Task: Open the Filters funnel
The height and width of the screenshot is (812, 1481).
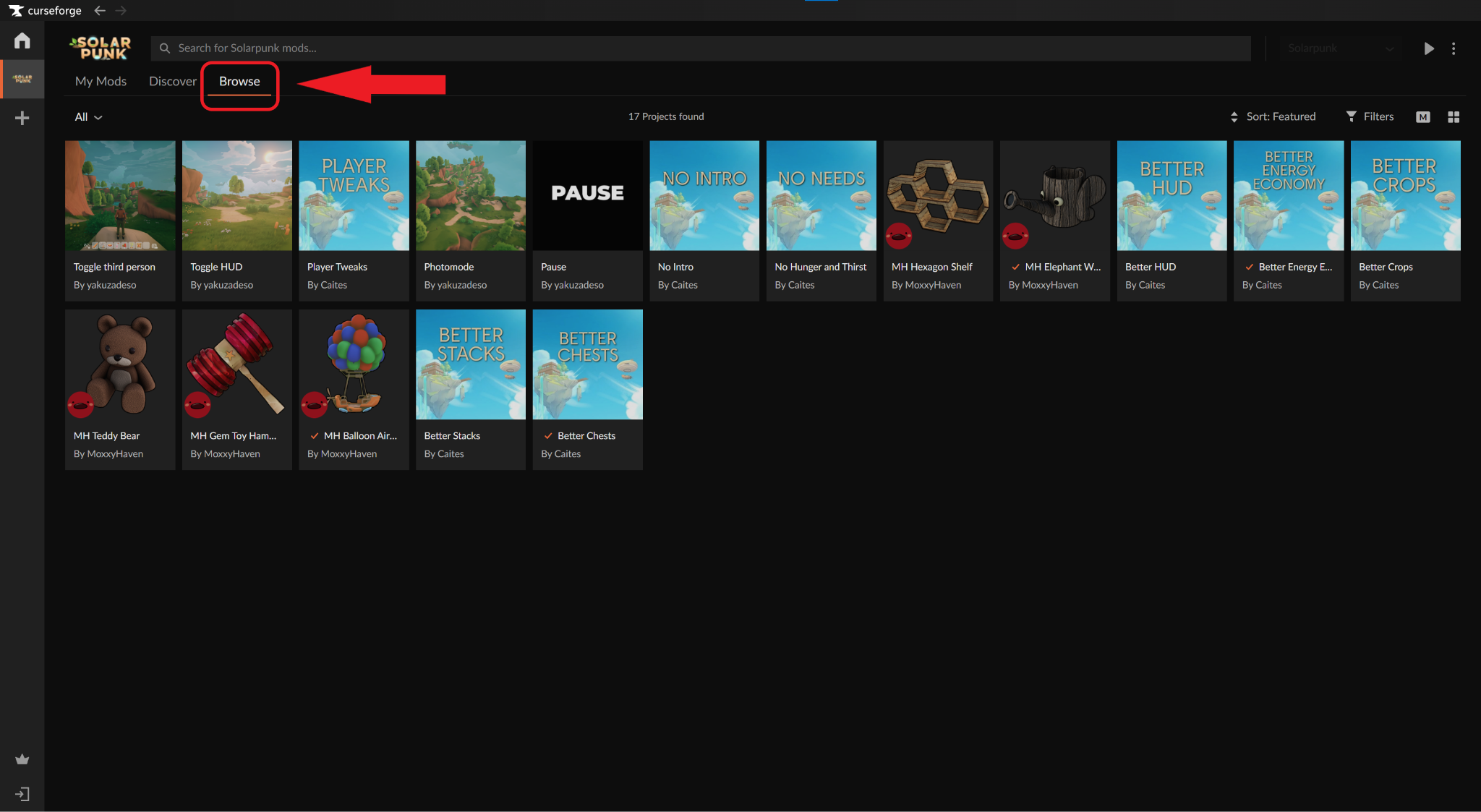Action: coord(1370,116)
